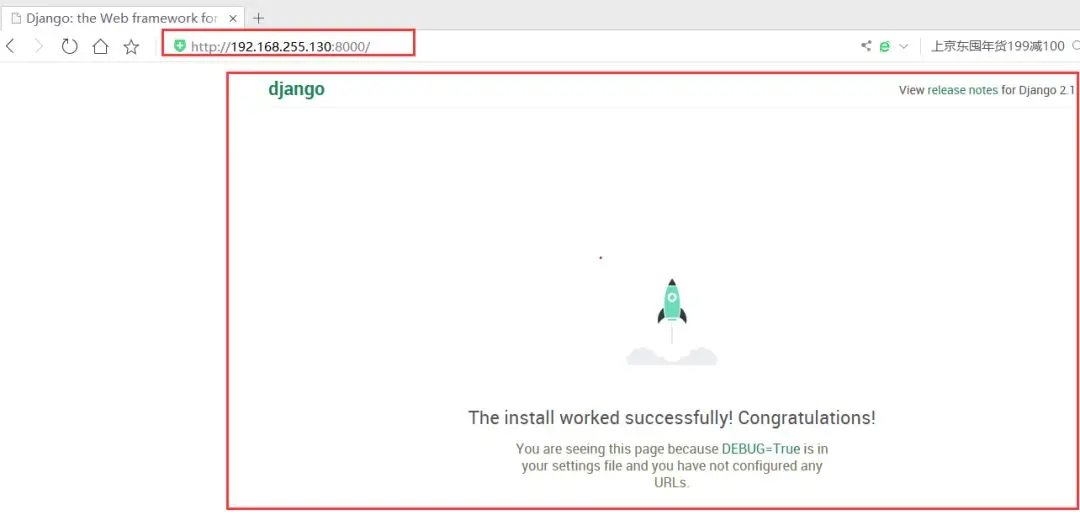Screen dimensions: 1080x526
Task: Click the search box with Chinese text
Action: pos(1000,46)
